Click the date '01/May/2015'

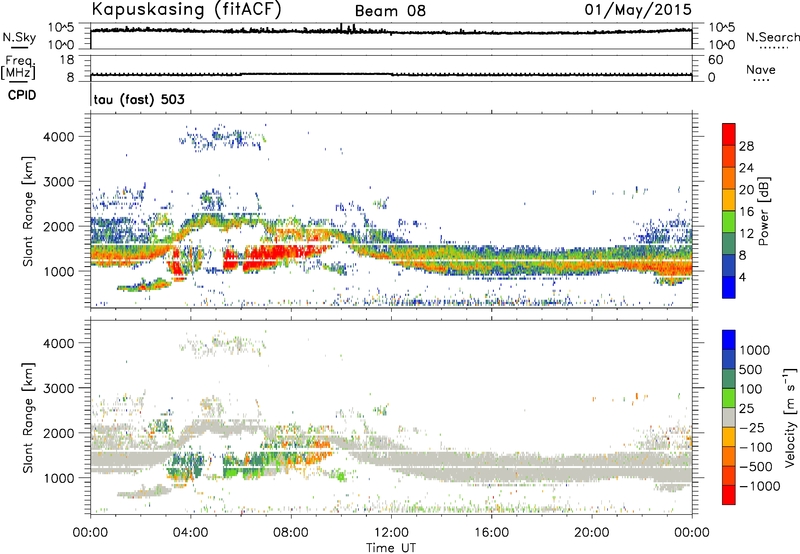click(x=638, y=9)
